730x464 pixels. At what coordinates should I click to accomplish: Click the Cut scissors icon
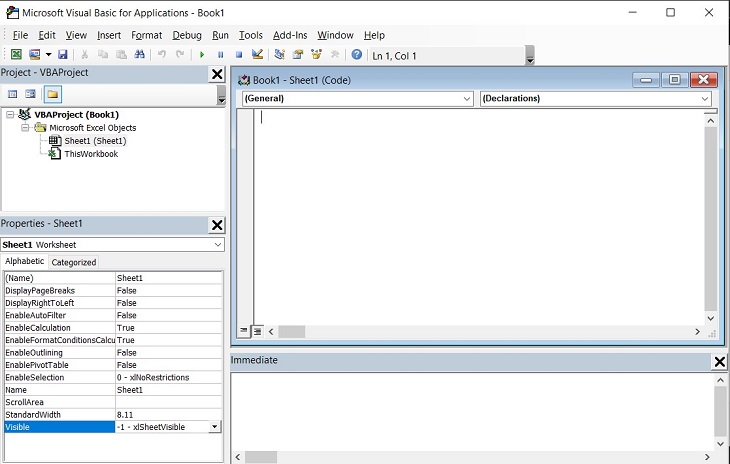click(84, 54)
